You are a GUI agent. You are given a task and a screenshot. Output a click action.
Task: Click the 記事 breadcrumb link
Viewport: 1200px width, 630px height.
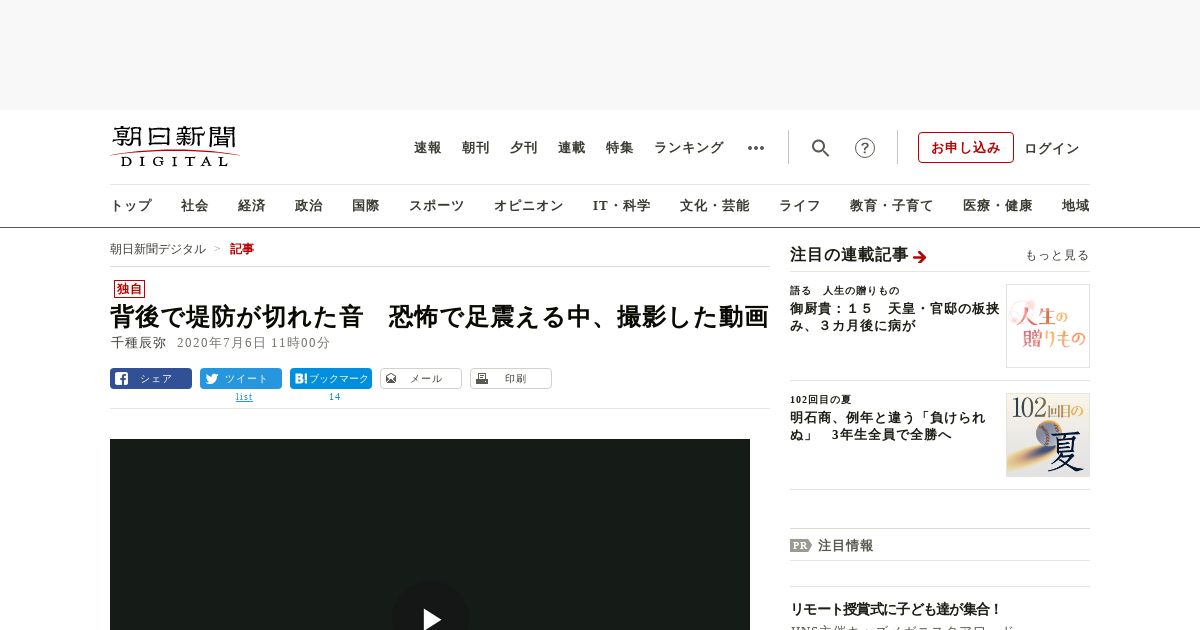tap(242, 249)
